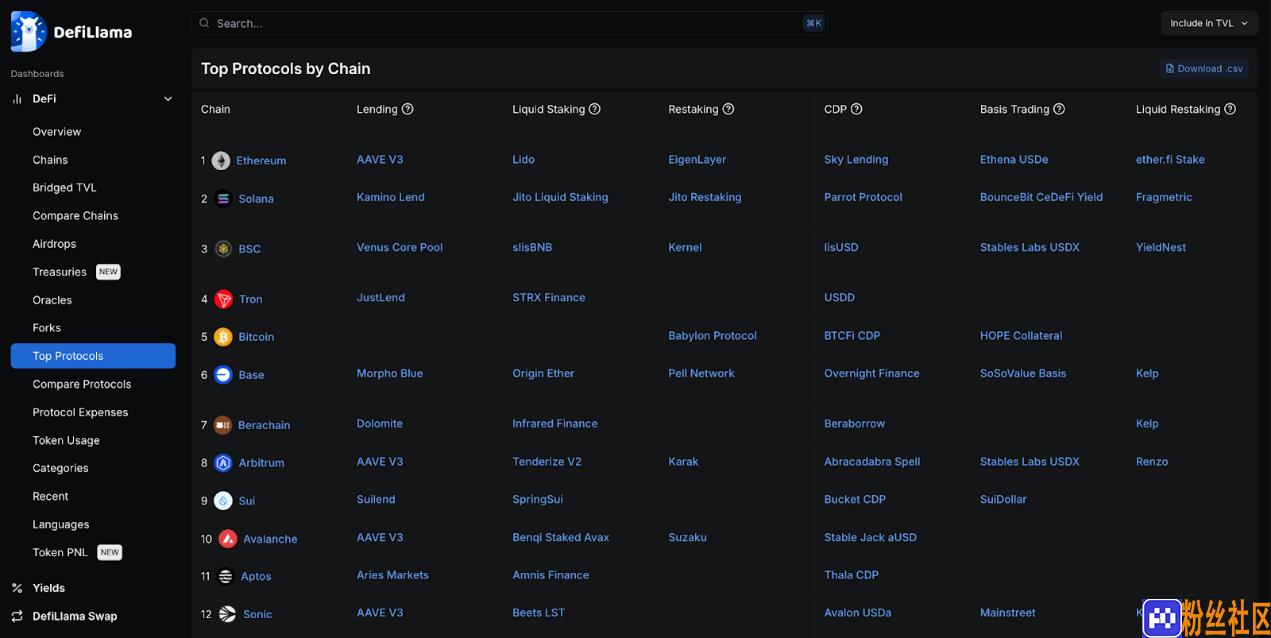Open the Forks page

[x=47, y=328]
